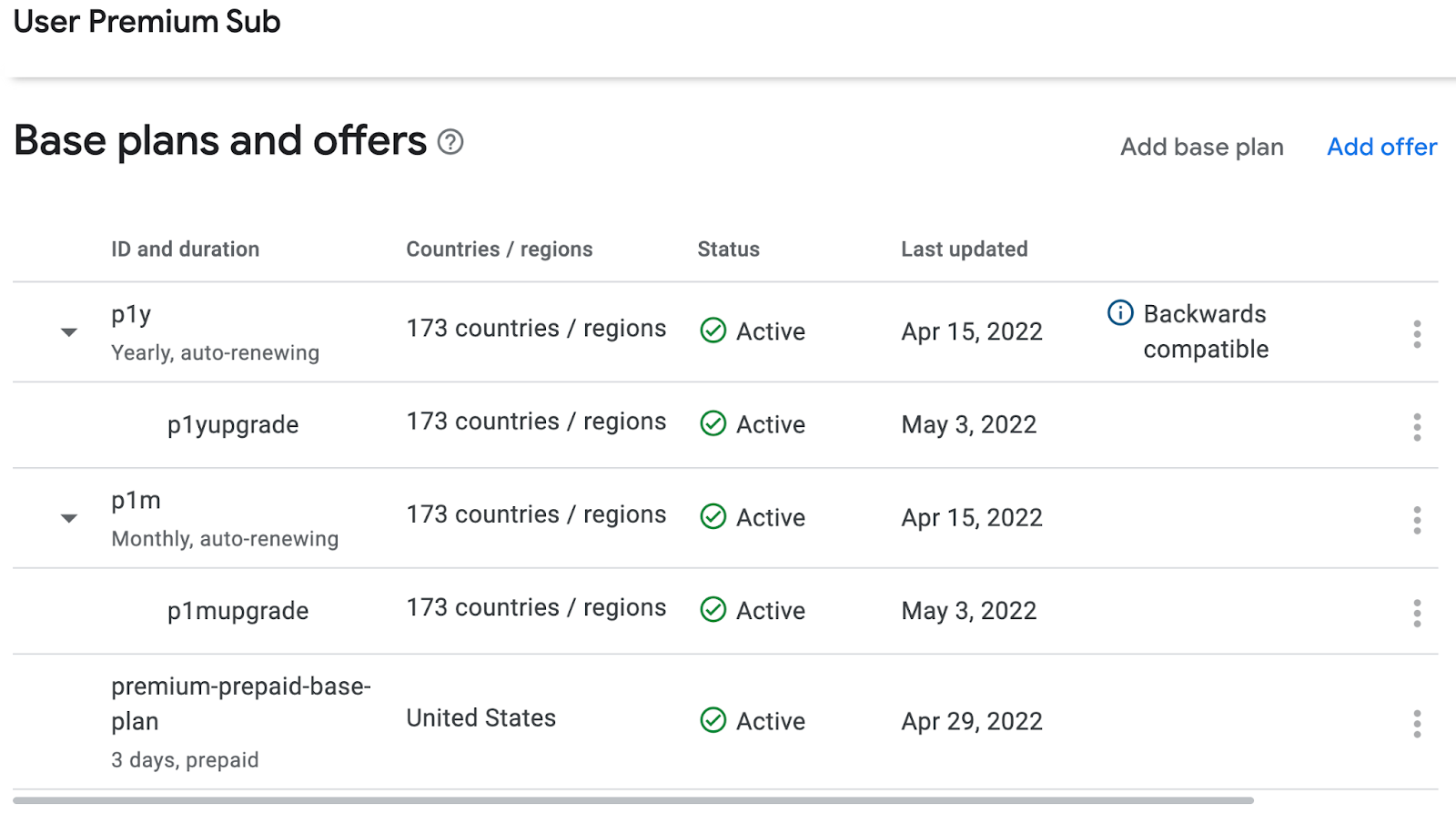
Task: Click the Status column header
Action: (728, 249)
